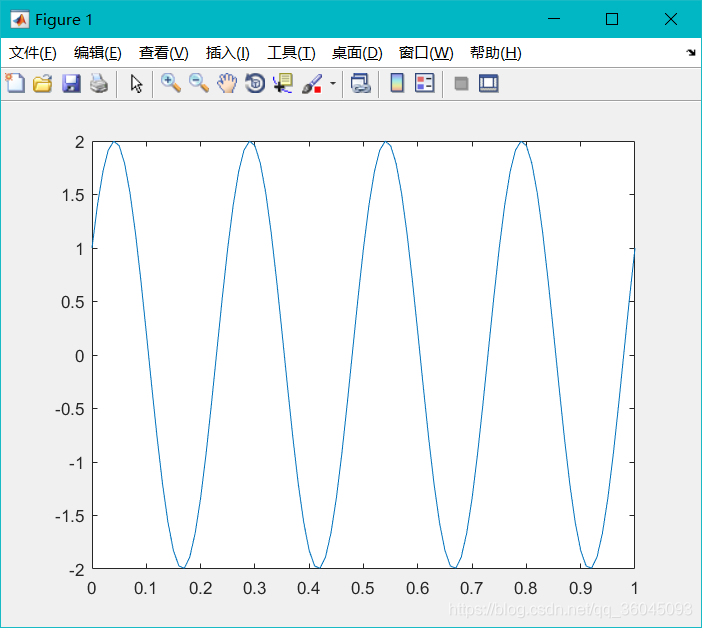702x628 pixels.
Task: Click the dock figure arrow at menu bar right
Action: [690, 53]
